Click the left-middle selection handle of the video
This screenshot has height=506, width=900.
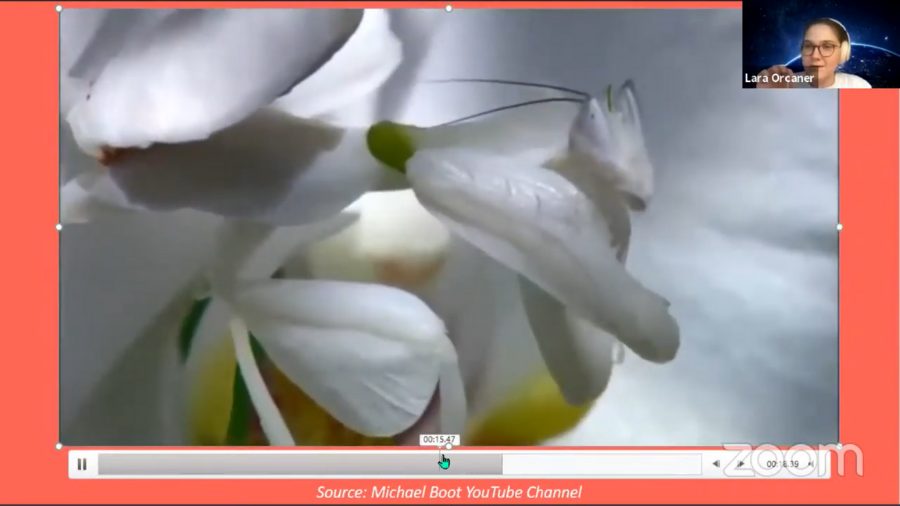59,227
